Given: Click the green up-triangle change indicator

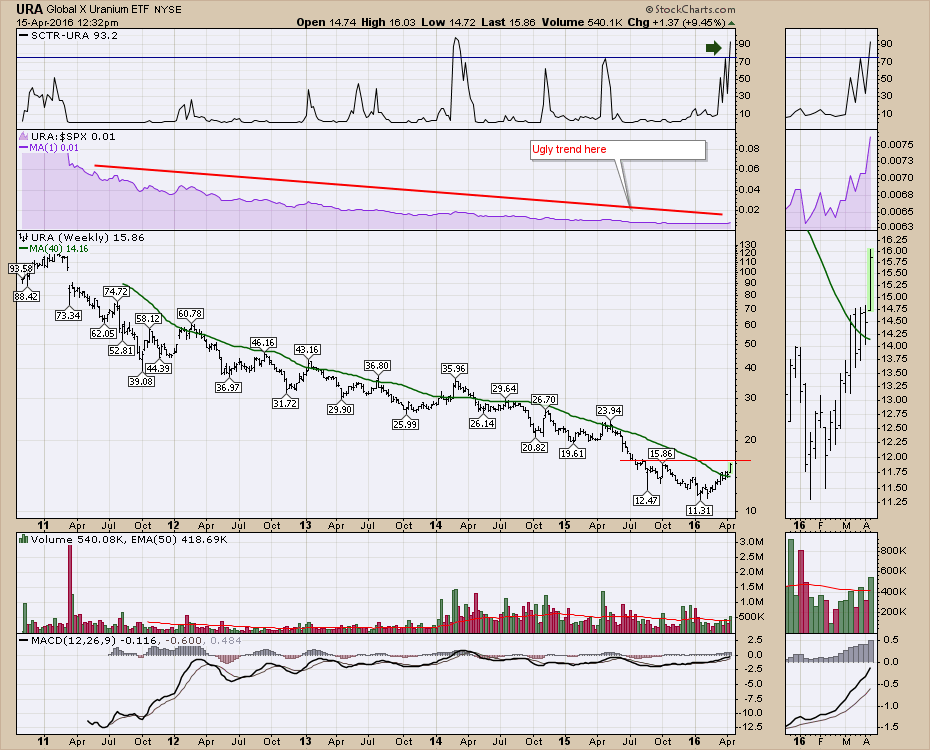Looking at the screenshot, I should click(x=731, y=23).
